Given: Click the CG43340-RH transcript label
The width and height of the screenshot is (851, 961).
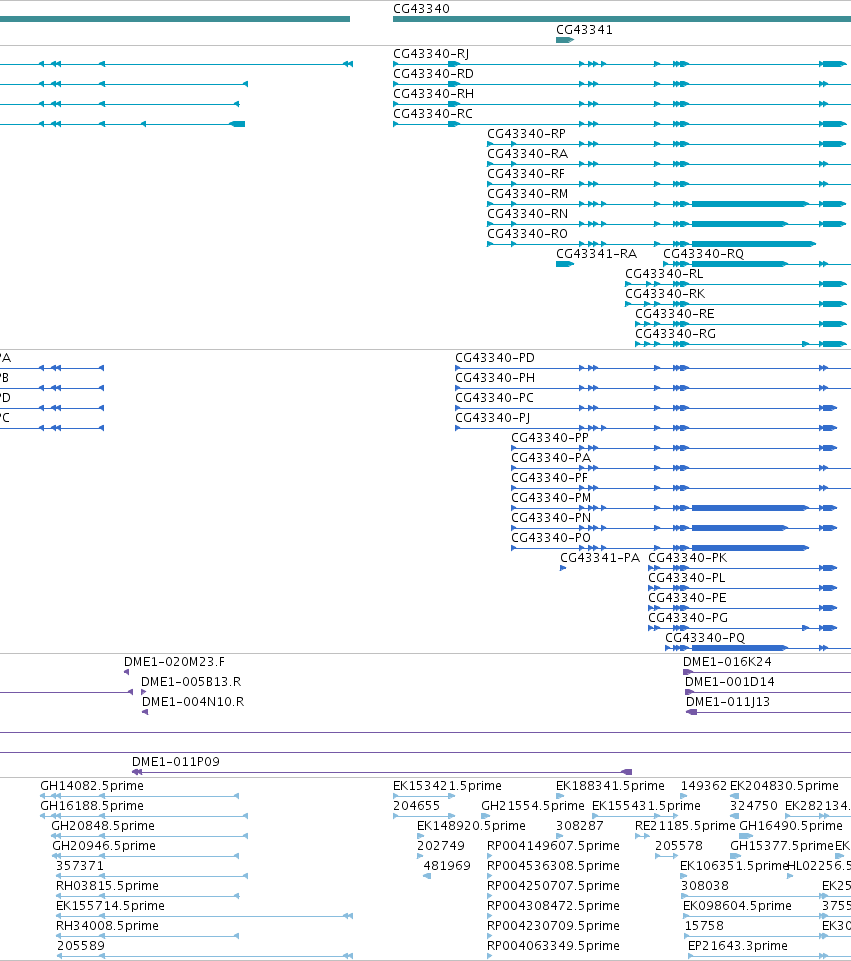Looking at the screenshot, I should pos(433,94).
